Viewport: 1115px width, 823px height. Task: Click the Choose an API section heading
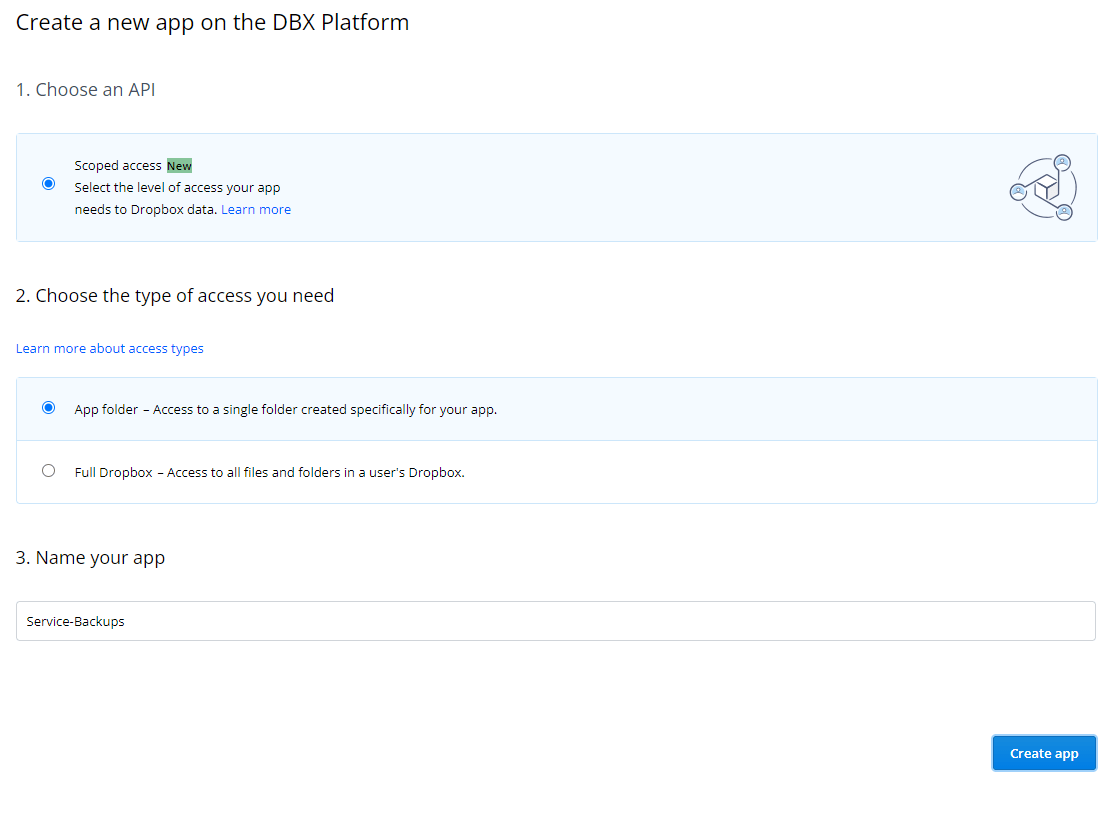pos(86,89)
